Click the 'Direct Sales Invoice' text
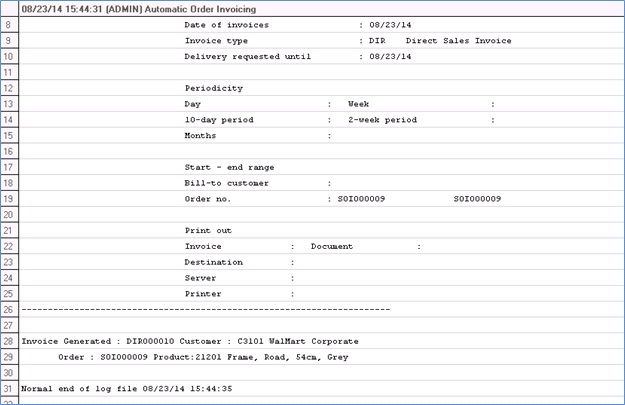The width and height of the screenshot is (625, 405). [458, 41]
